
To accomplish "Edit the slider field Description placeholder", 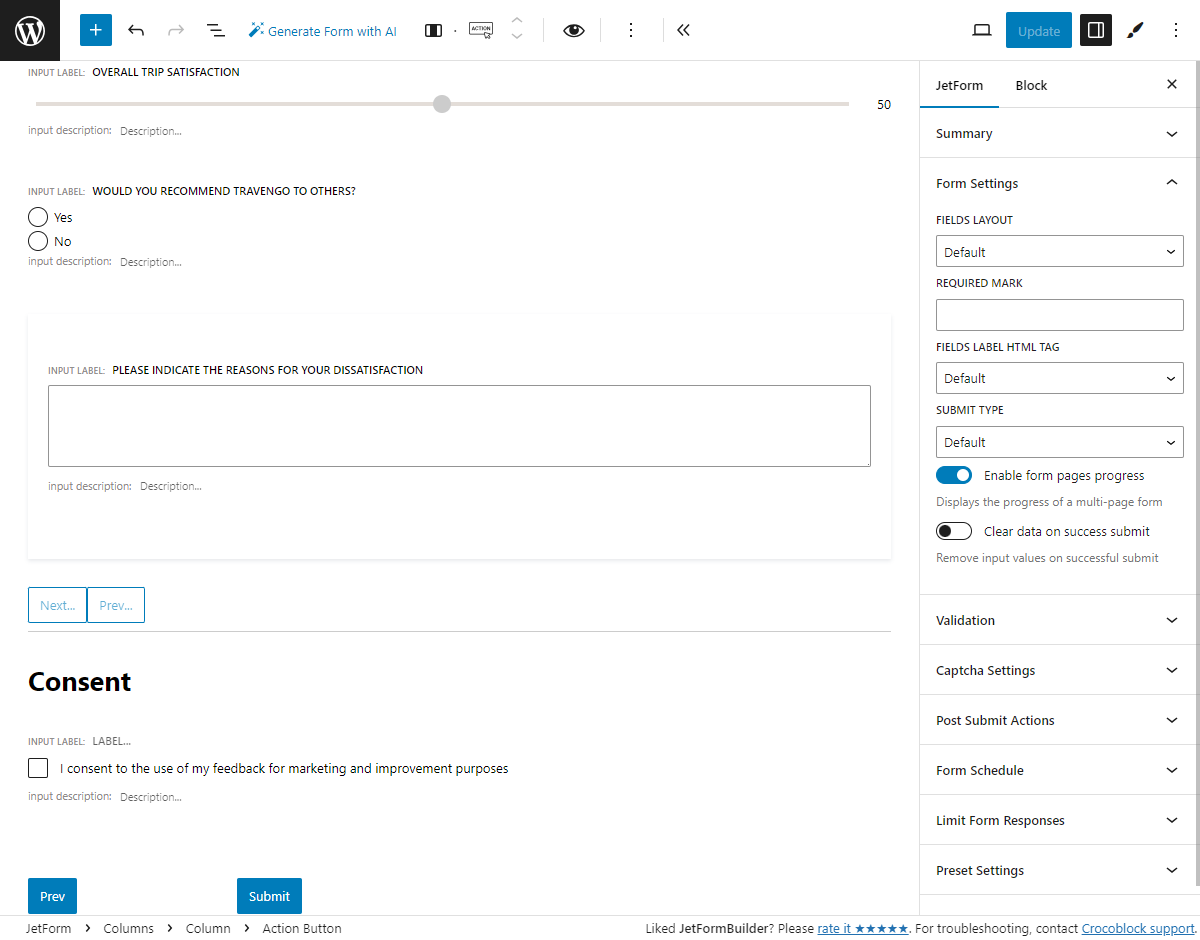I will click(151, 131).
